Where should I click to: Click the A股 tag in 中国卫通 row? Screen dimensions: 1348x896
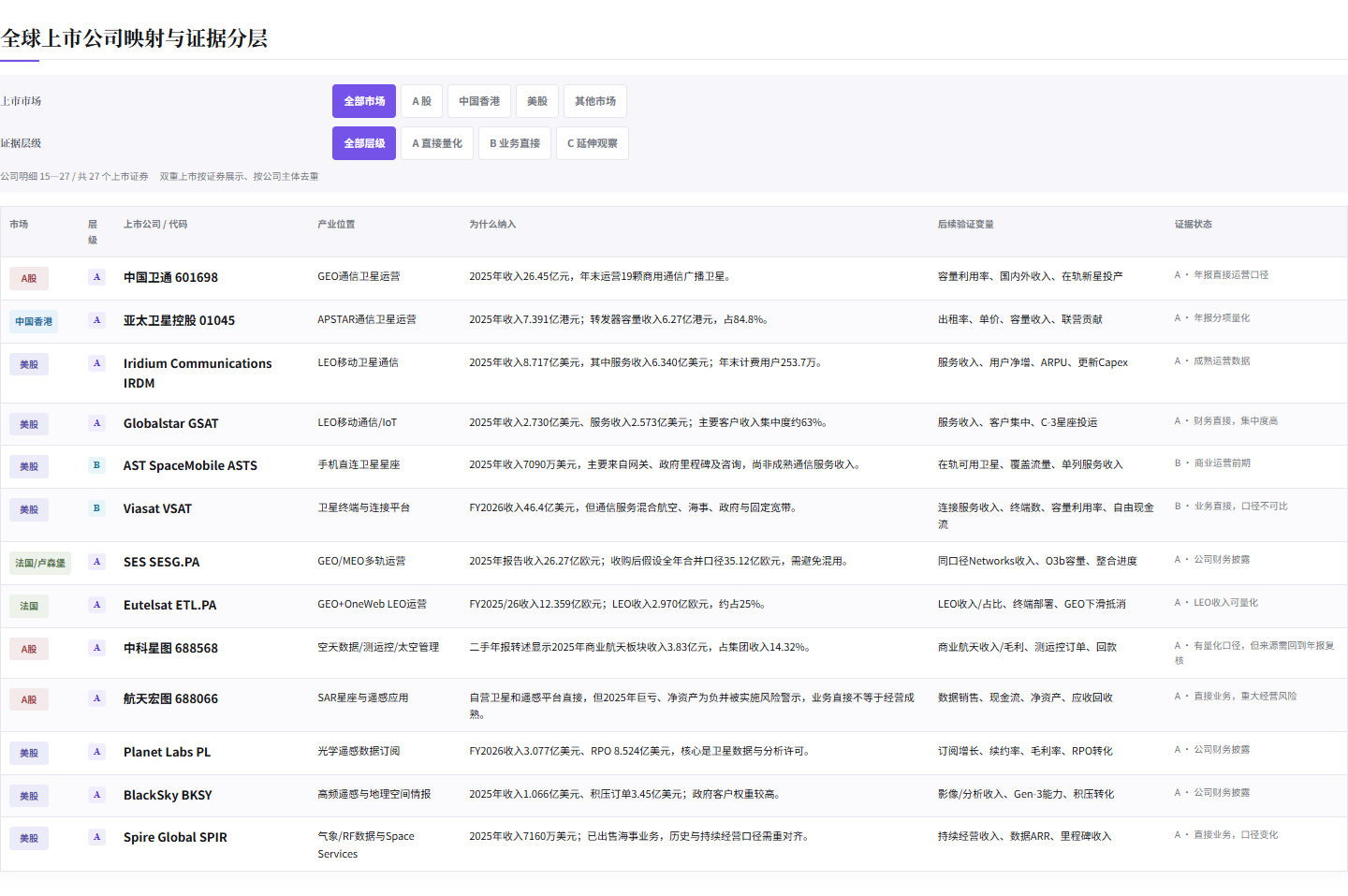[x=29, y=279]
